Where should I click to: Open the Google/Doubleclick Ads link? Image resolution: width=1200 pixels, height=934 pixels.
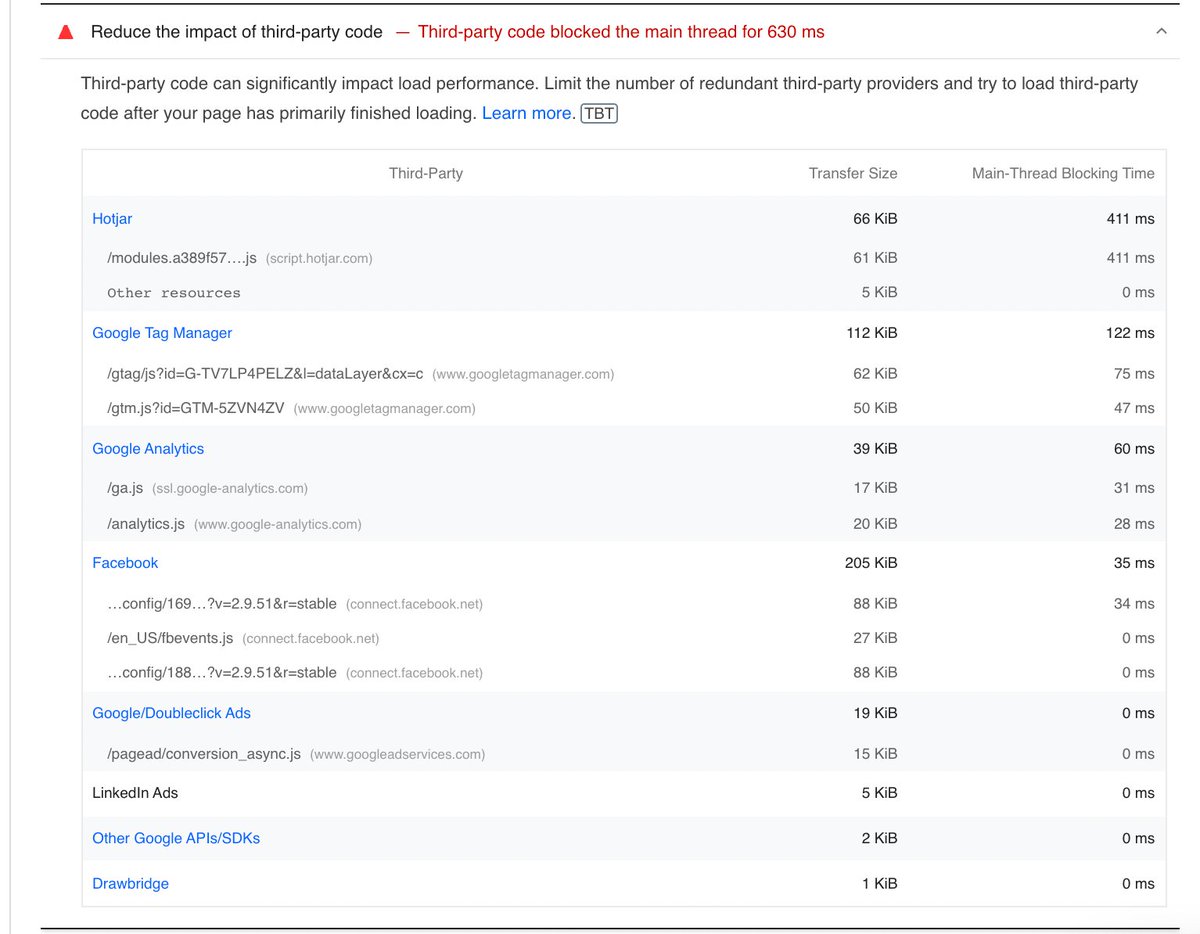[x=171, y=713]
